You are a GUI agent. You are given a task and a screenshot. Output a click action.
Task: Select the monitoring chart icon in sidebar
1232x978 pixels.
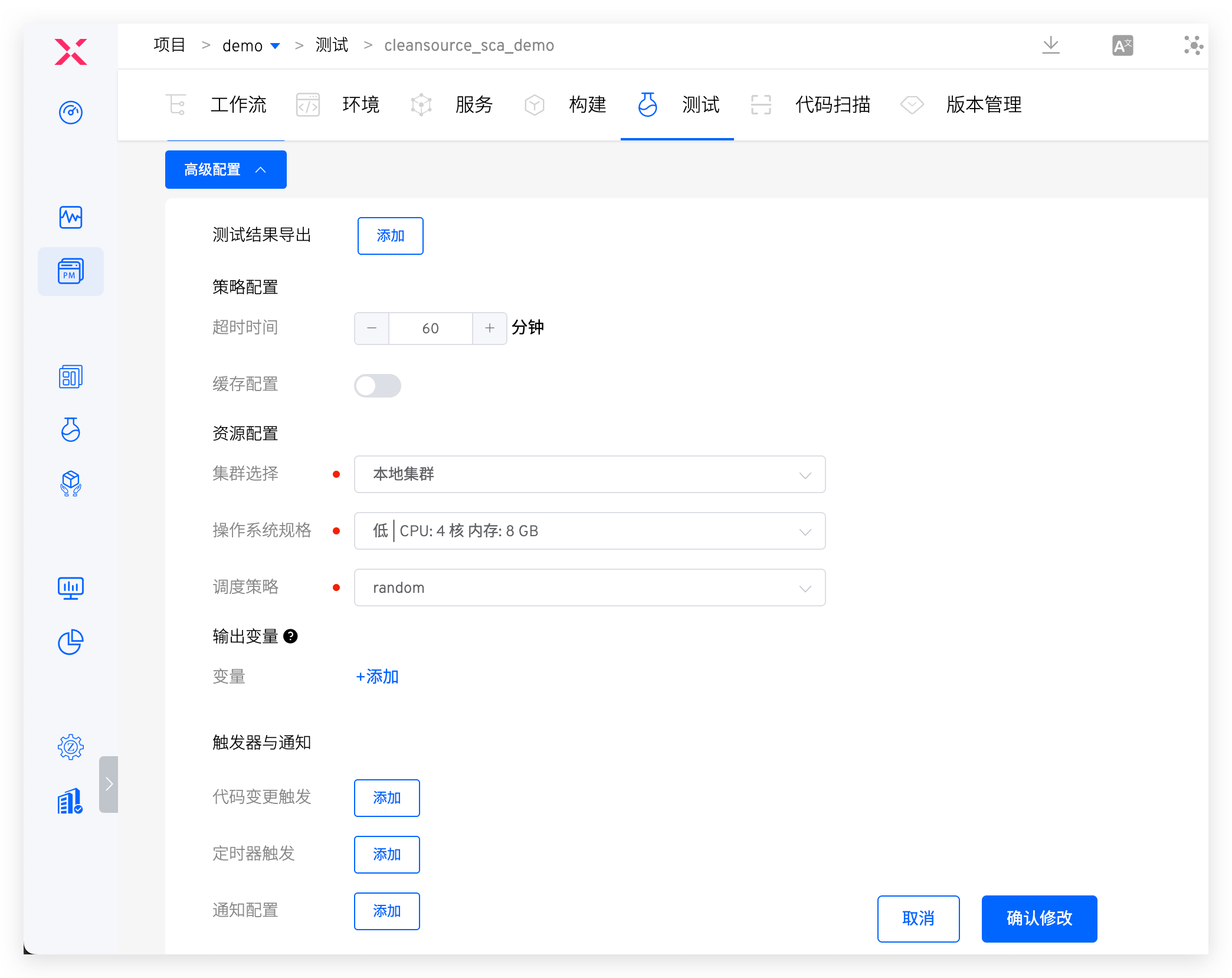(x=70, y=217)
